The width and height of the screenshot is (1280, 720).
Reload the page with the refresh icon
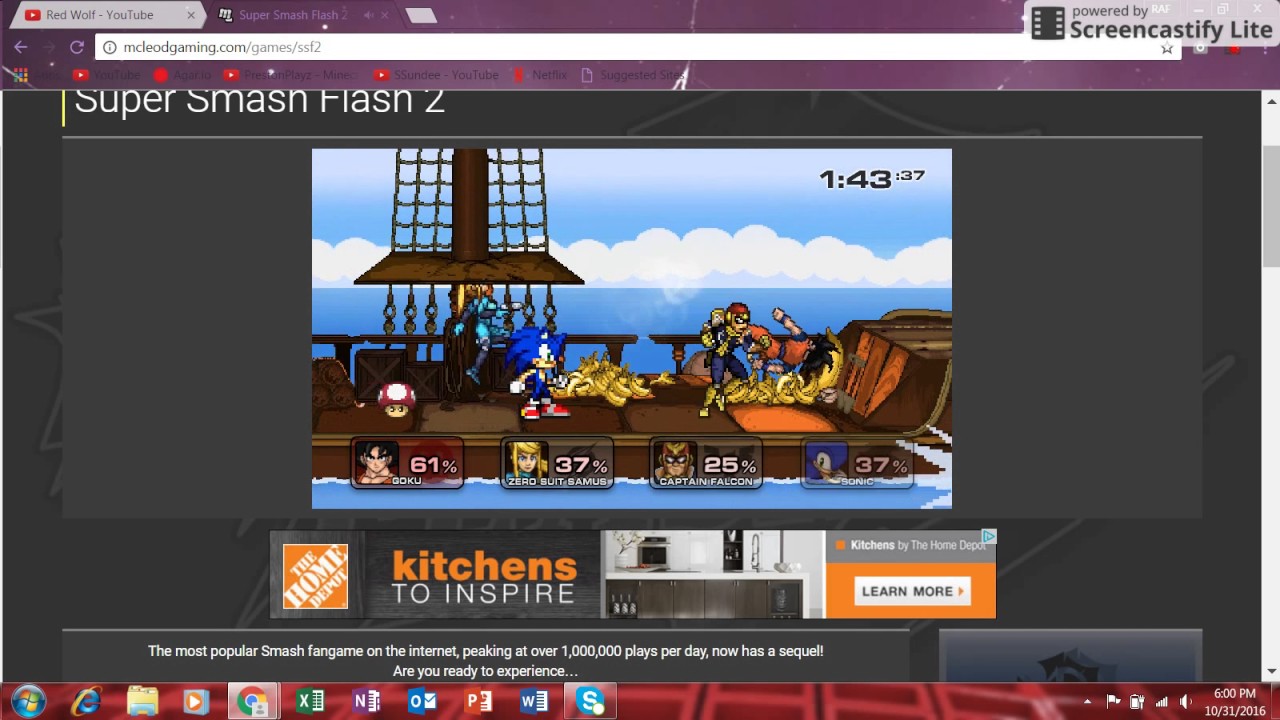(76, 47)
